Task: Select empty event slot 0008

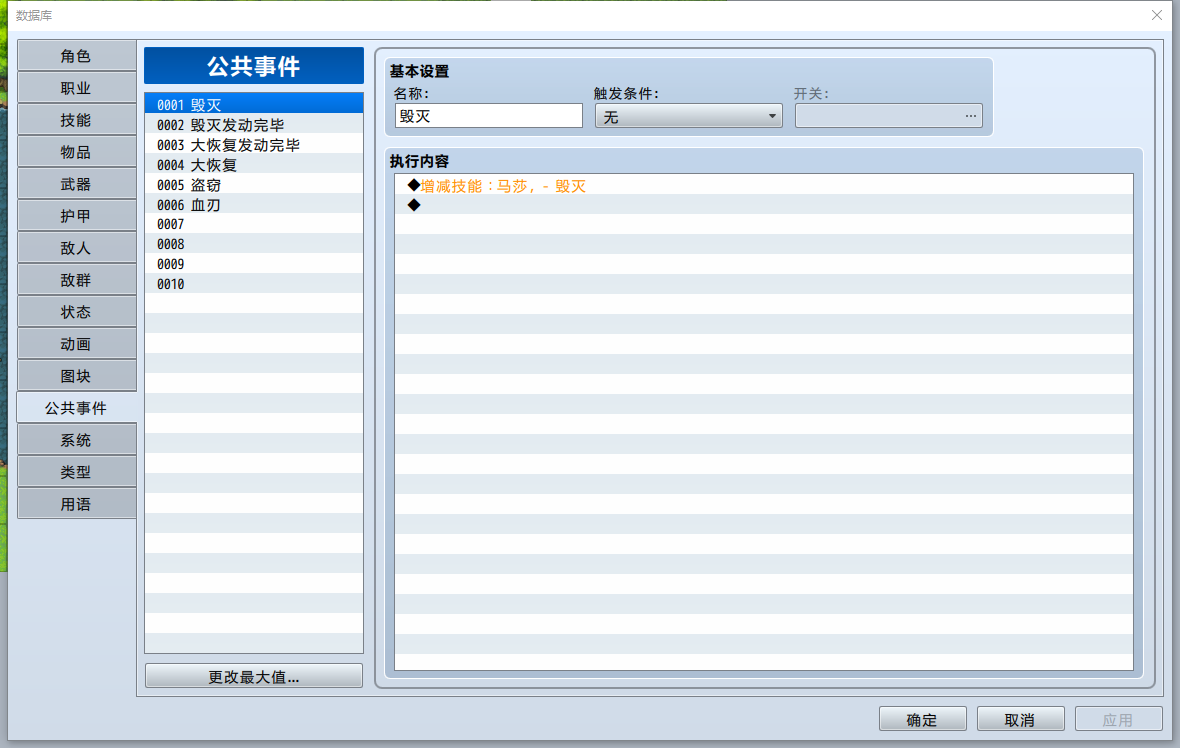Action: (254, 245)
